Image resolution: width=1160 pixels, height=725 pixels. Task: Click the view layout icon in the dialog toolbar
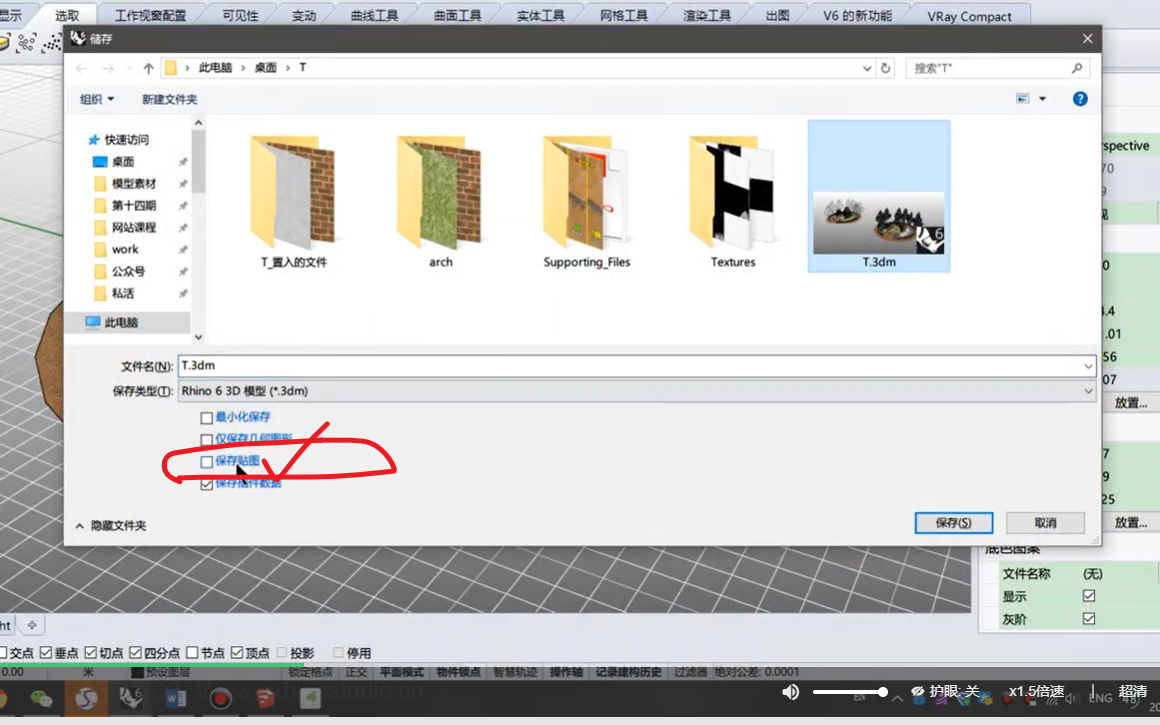pos(1022,98)
